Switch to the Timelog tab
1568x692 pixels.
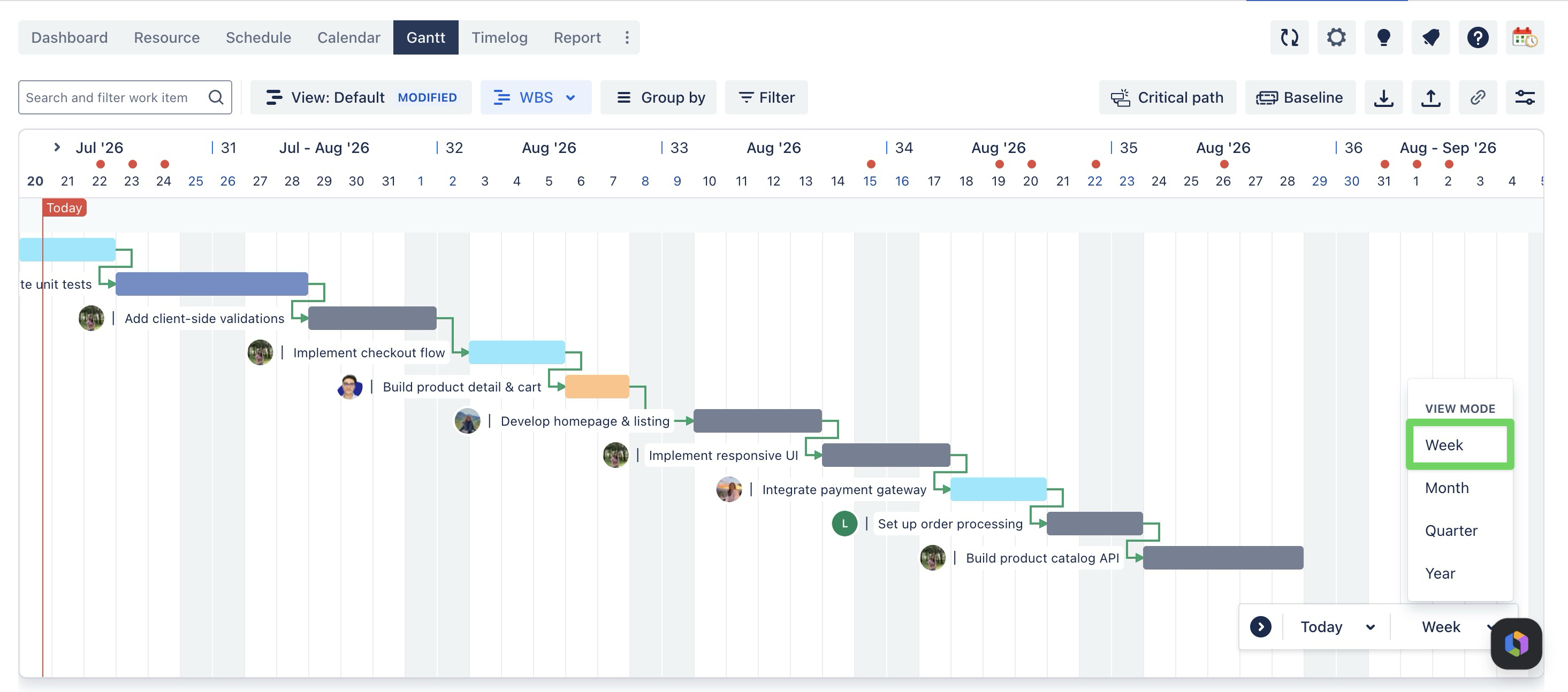(499, 37)
